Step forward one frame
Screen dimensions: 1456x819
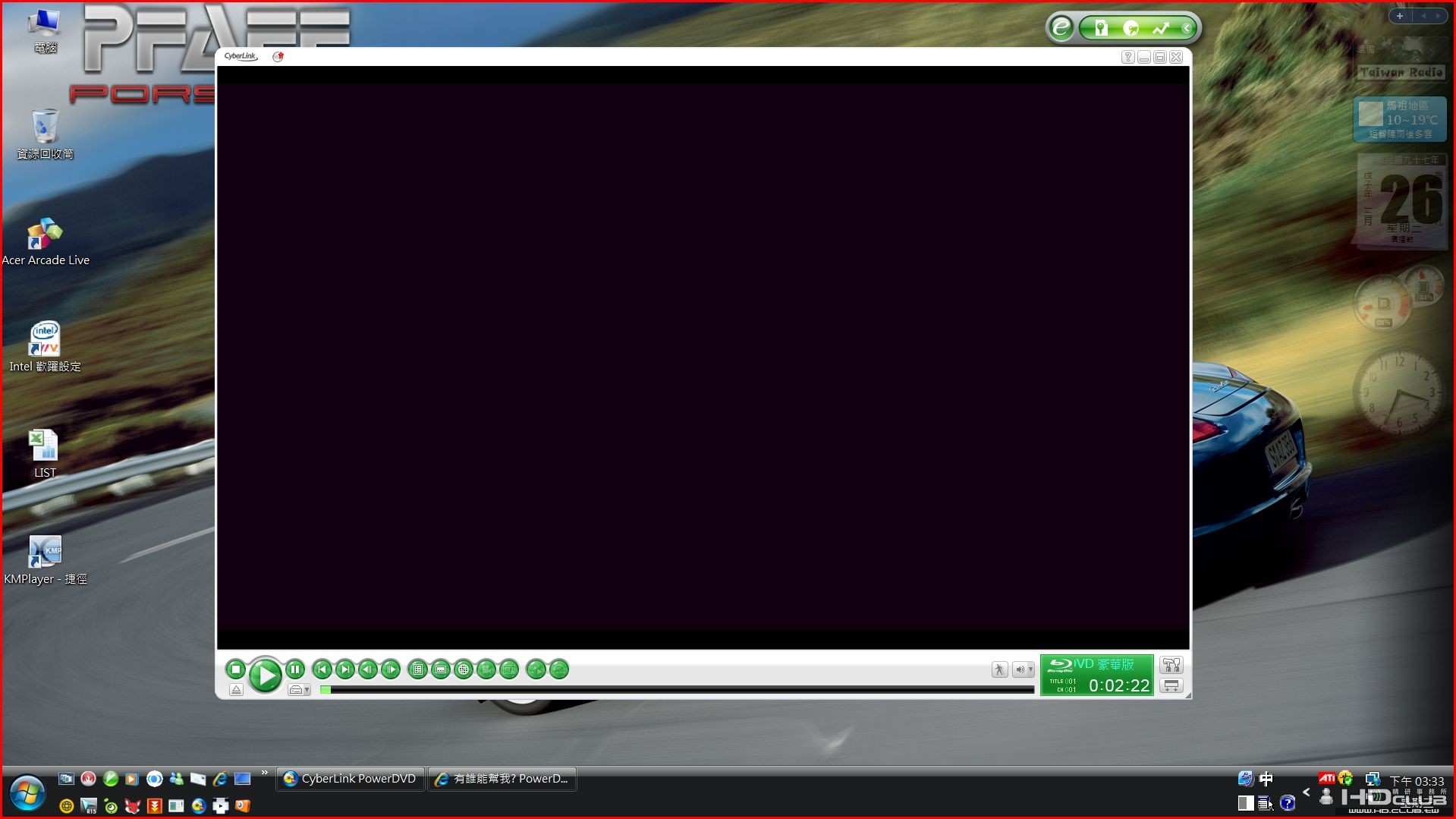[x=391, y=669]
